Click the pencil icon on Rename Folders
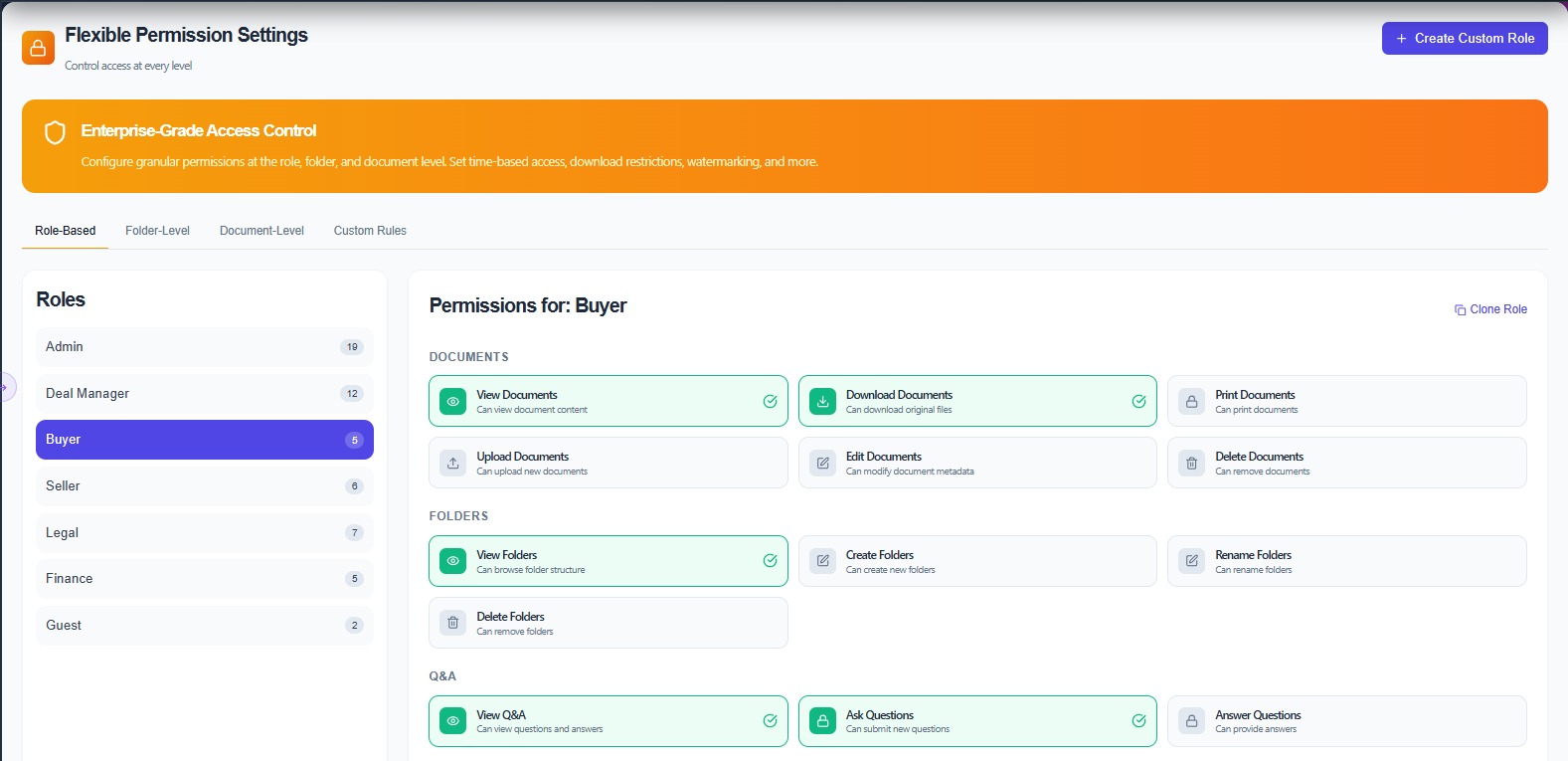Screen dimensions: 1568x761 coord(1191,562)
